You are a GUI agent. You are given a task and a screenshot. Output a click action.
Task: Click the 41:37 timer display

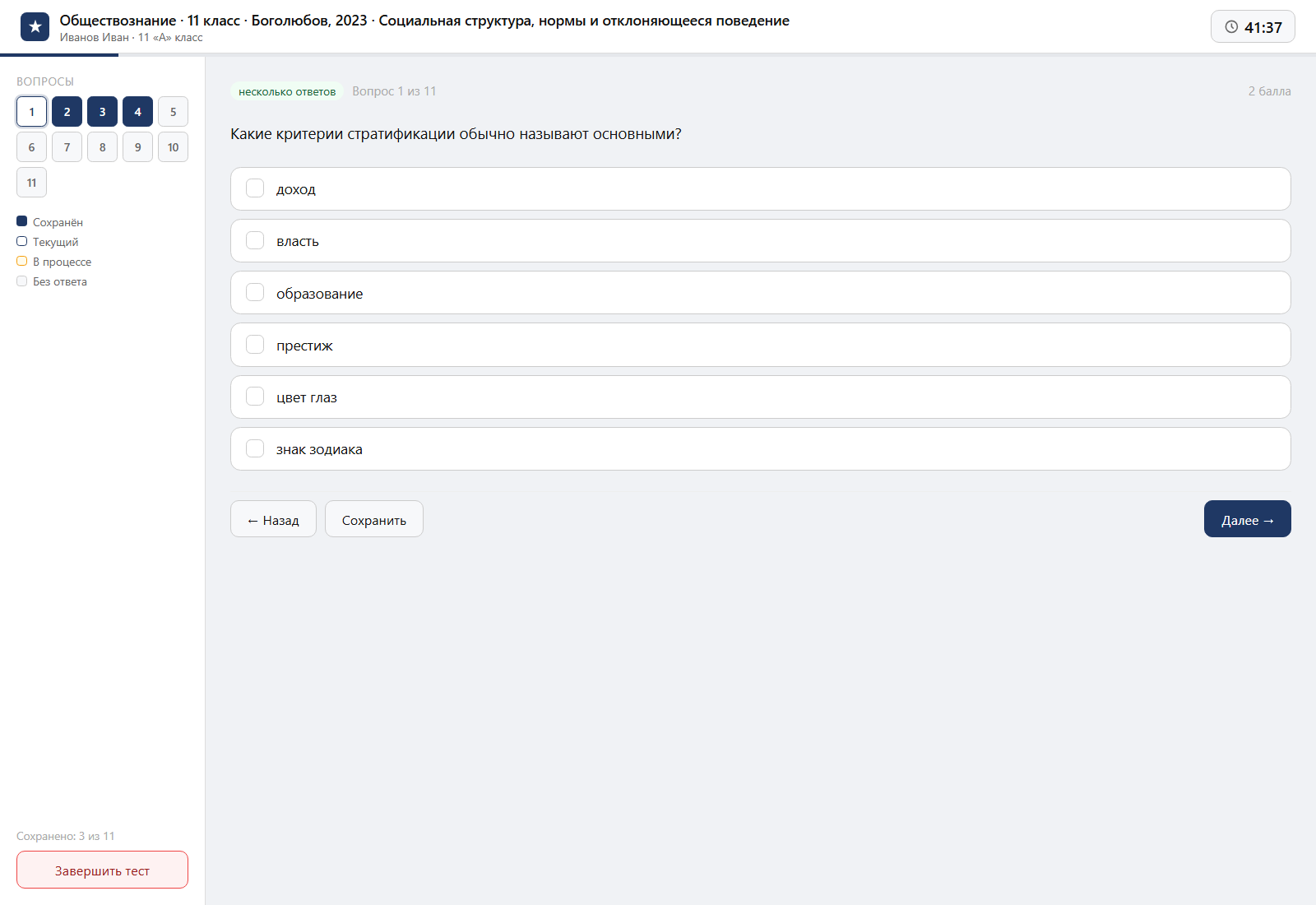(x=1253, y=26)
